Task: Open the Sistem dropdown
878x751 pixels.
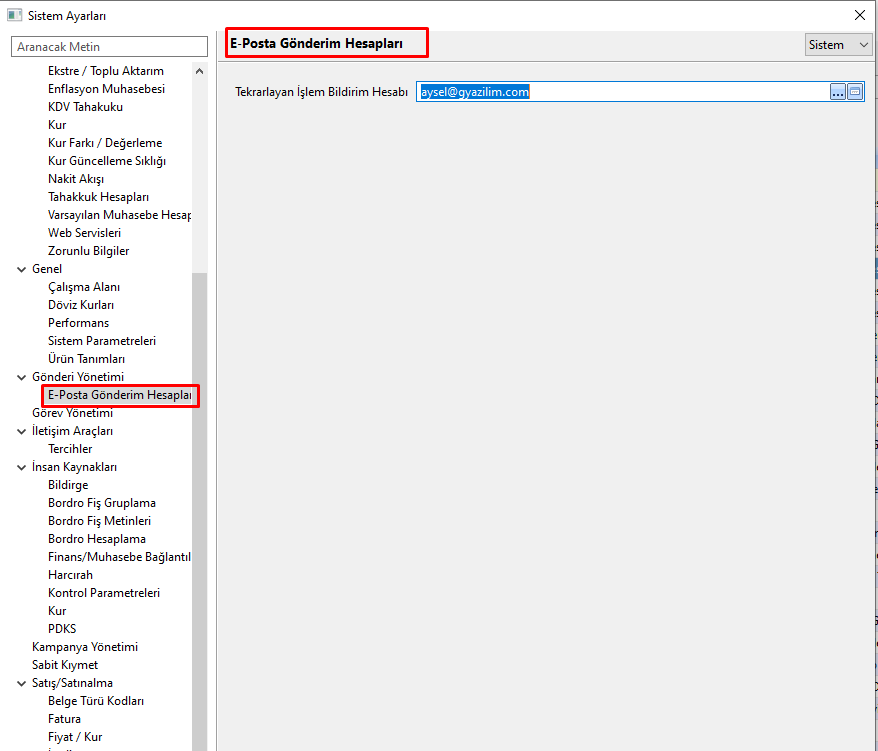Action: pos(838,45)
